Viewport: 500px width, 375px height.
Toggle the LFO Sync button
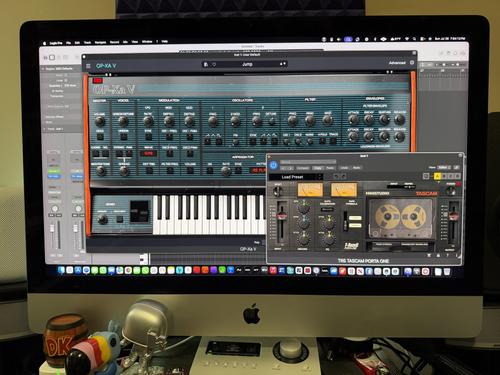[x=149, y=137]
